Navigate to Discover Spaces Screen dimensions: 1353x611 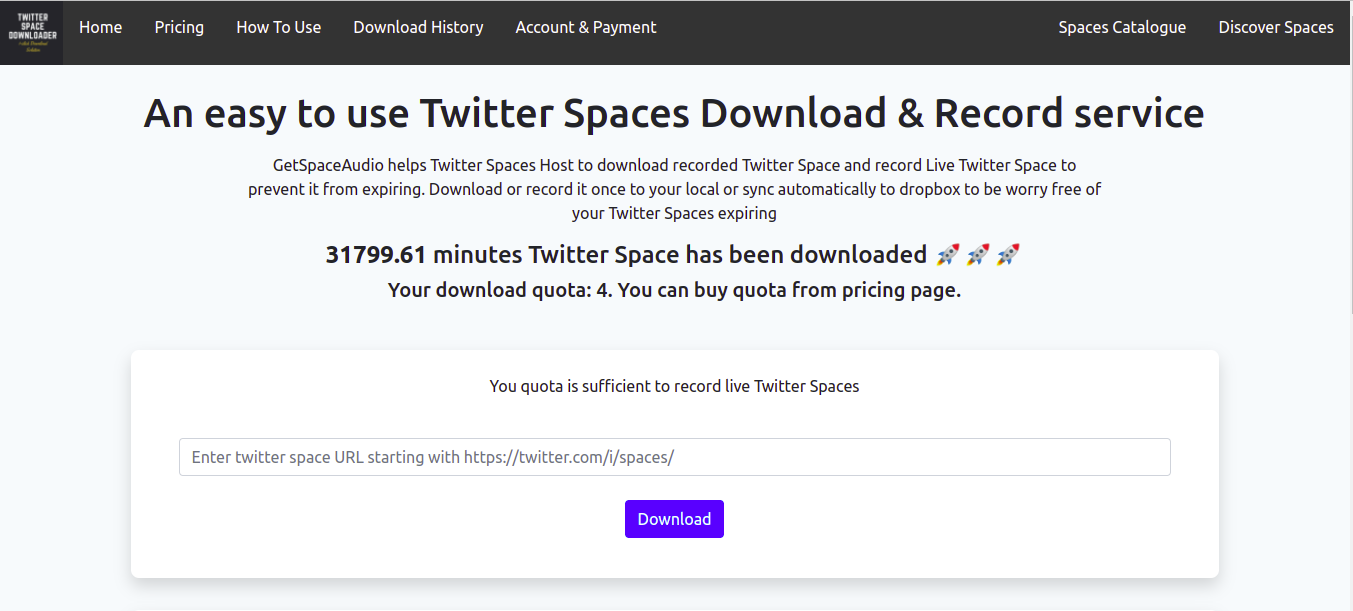[1276, 28]
